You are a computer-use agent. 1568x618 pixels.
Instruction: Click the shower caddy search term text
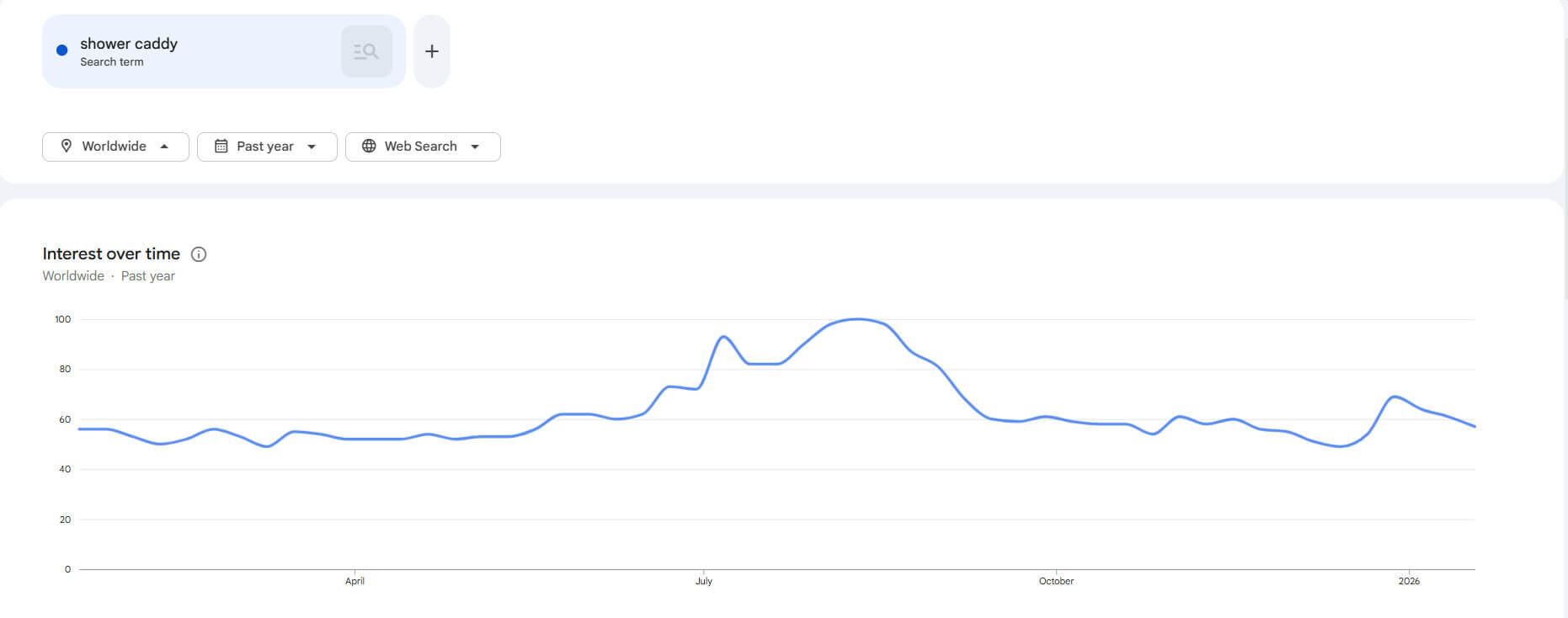(x=129, y=44)
